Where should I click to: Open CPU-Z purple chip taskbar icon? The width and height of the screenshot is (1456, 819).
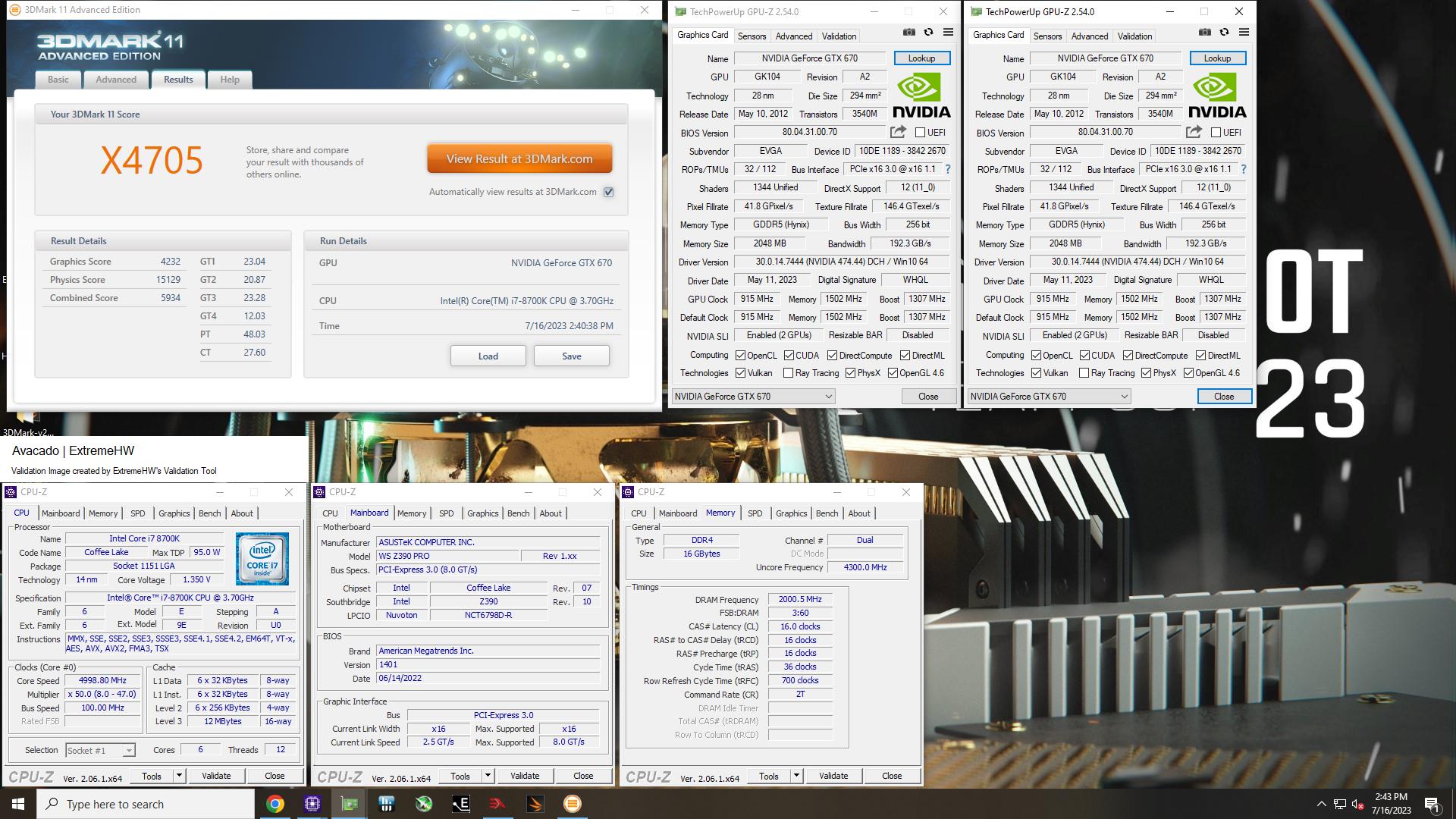click(x=312, y=804)
